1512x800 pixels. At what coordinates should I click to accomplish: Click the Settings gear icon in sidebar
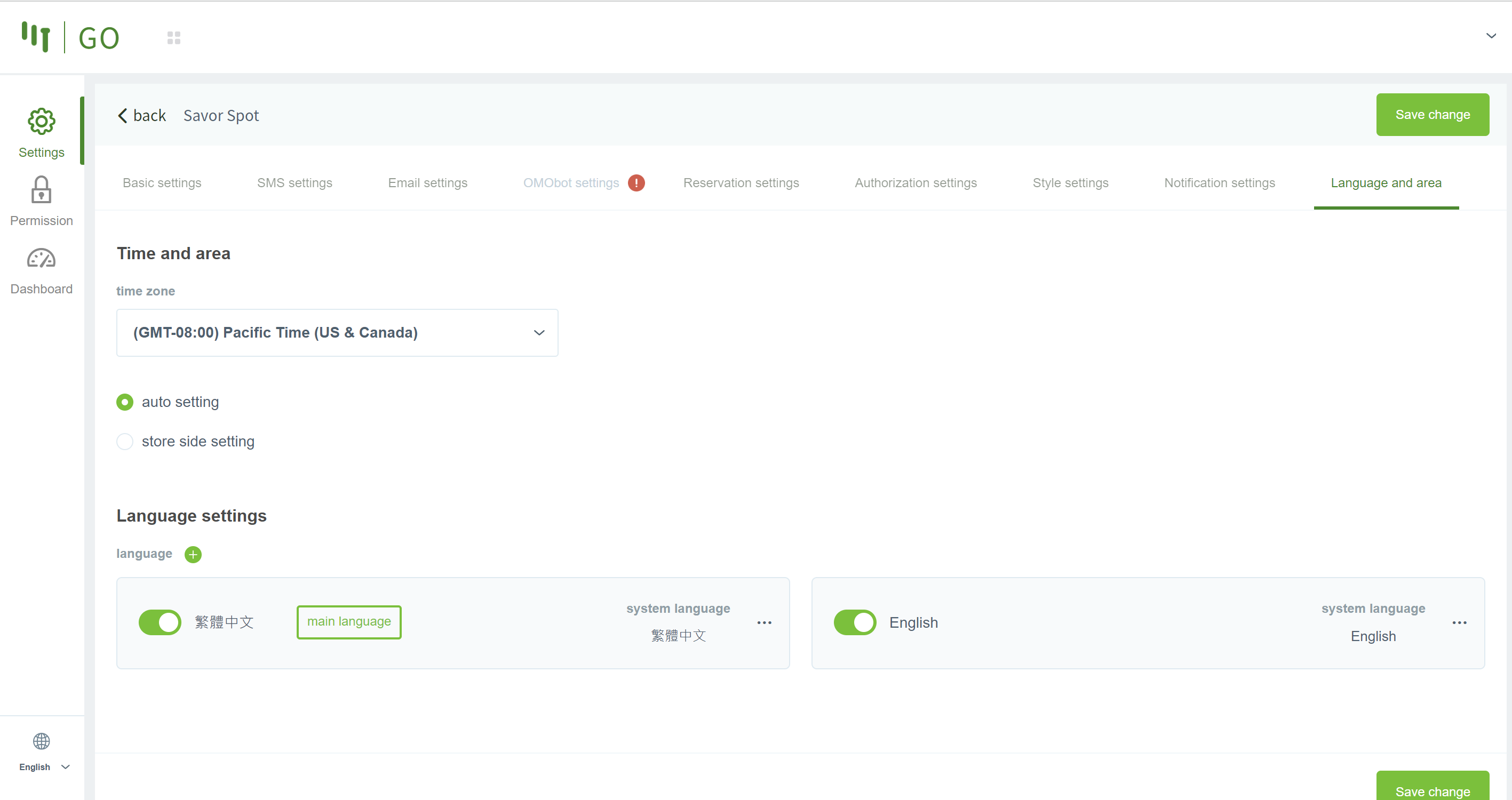[x=41, y=122]
